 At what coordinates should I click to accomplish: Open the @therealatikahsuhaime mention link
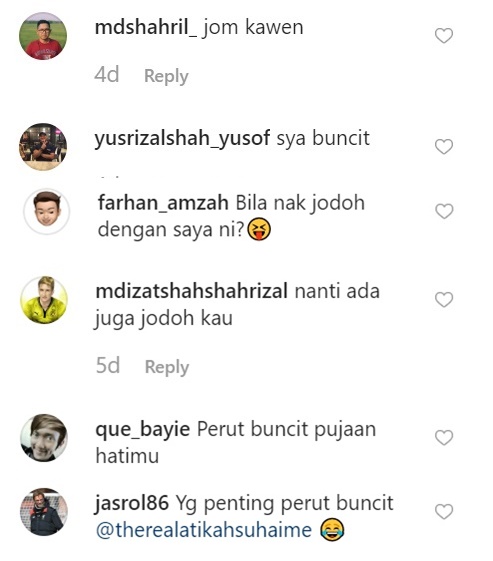204,530
